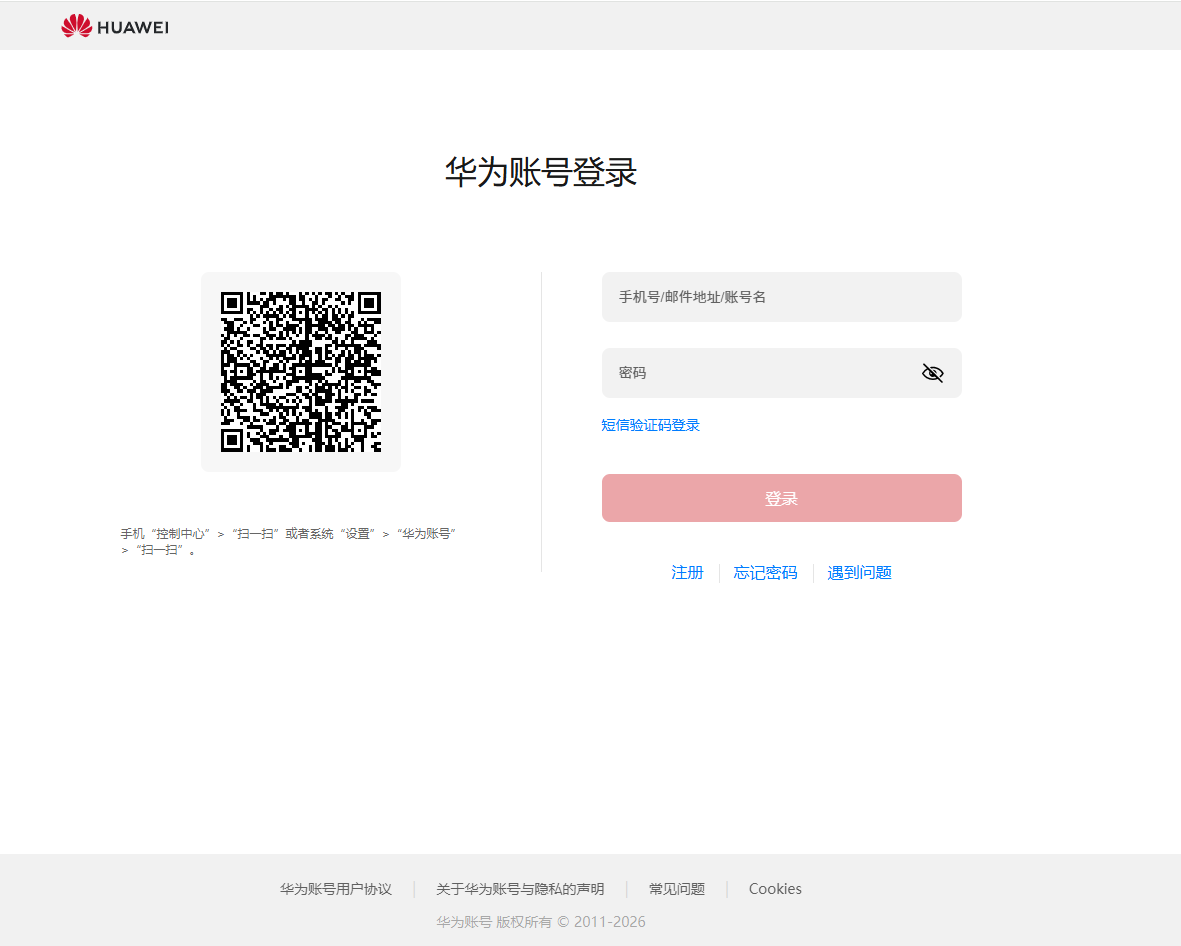Focus the 手机号/邮件地址/账号名 input field
Image resolution: width=1181 pixels, height=946 pixels.
point(781,297)
